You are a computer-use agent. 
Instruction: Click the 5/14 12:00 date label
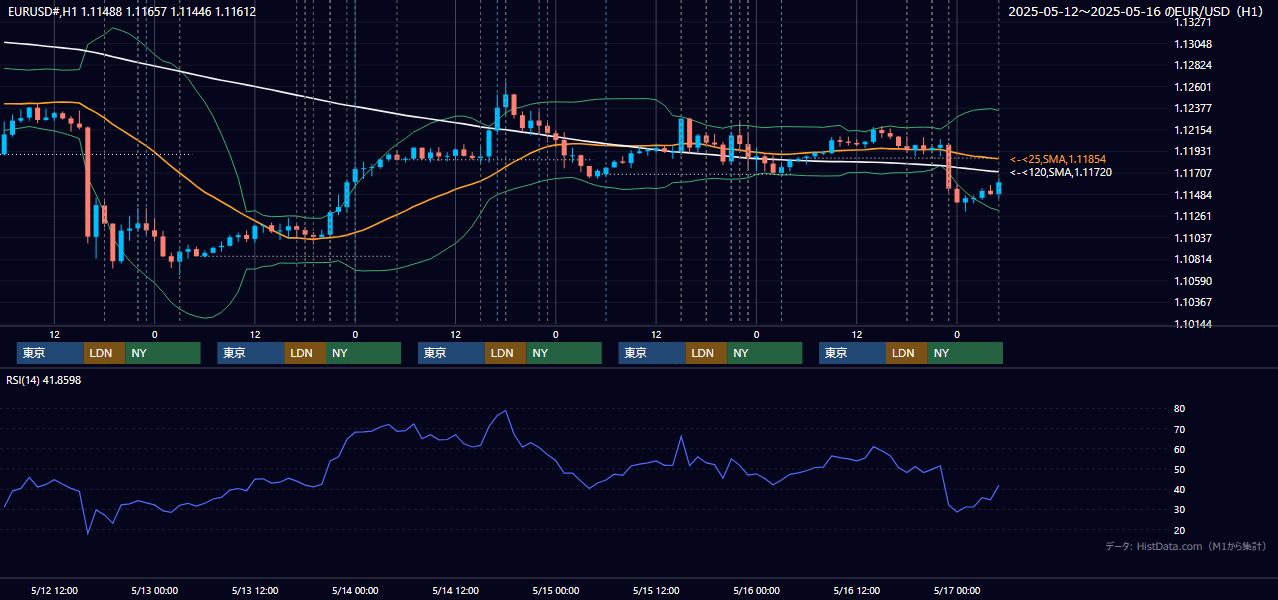[456, 590]
